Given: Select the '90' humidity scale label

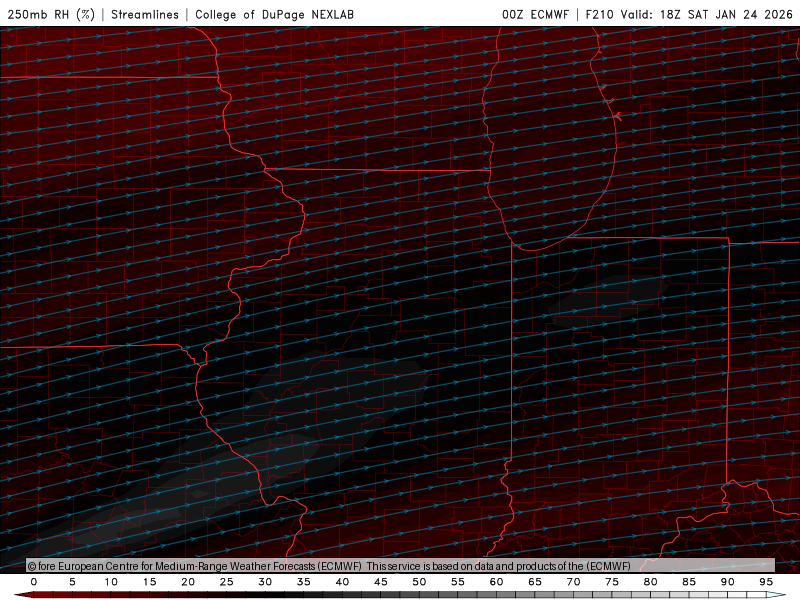Looking at the screenshot, I should (728, 582).
